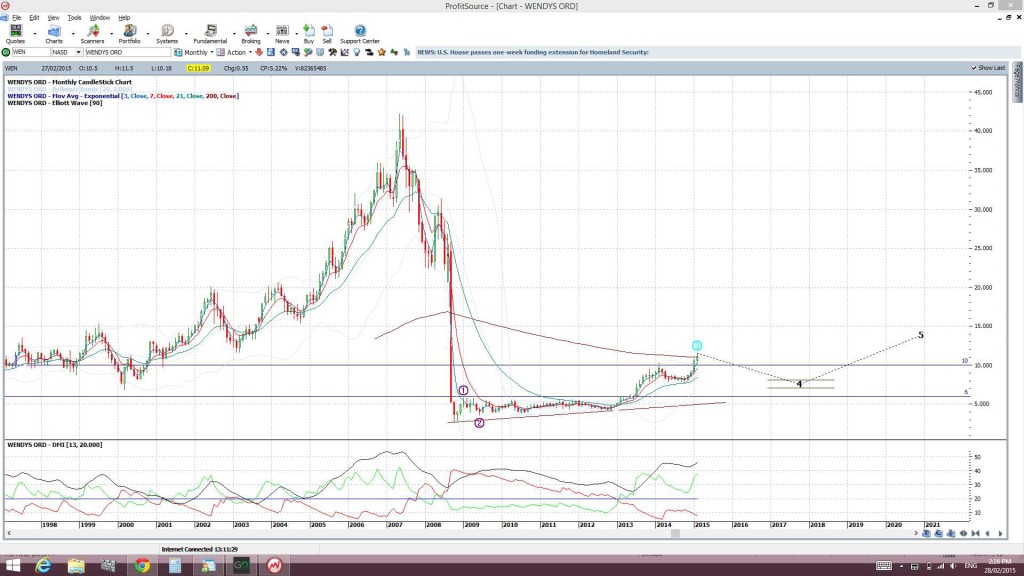Click the Elliott Wave 1 marker on chart
The image size is (1024, 576).
(463, 391)
